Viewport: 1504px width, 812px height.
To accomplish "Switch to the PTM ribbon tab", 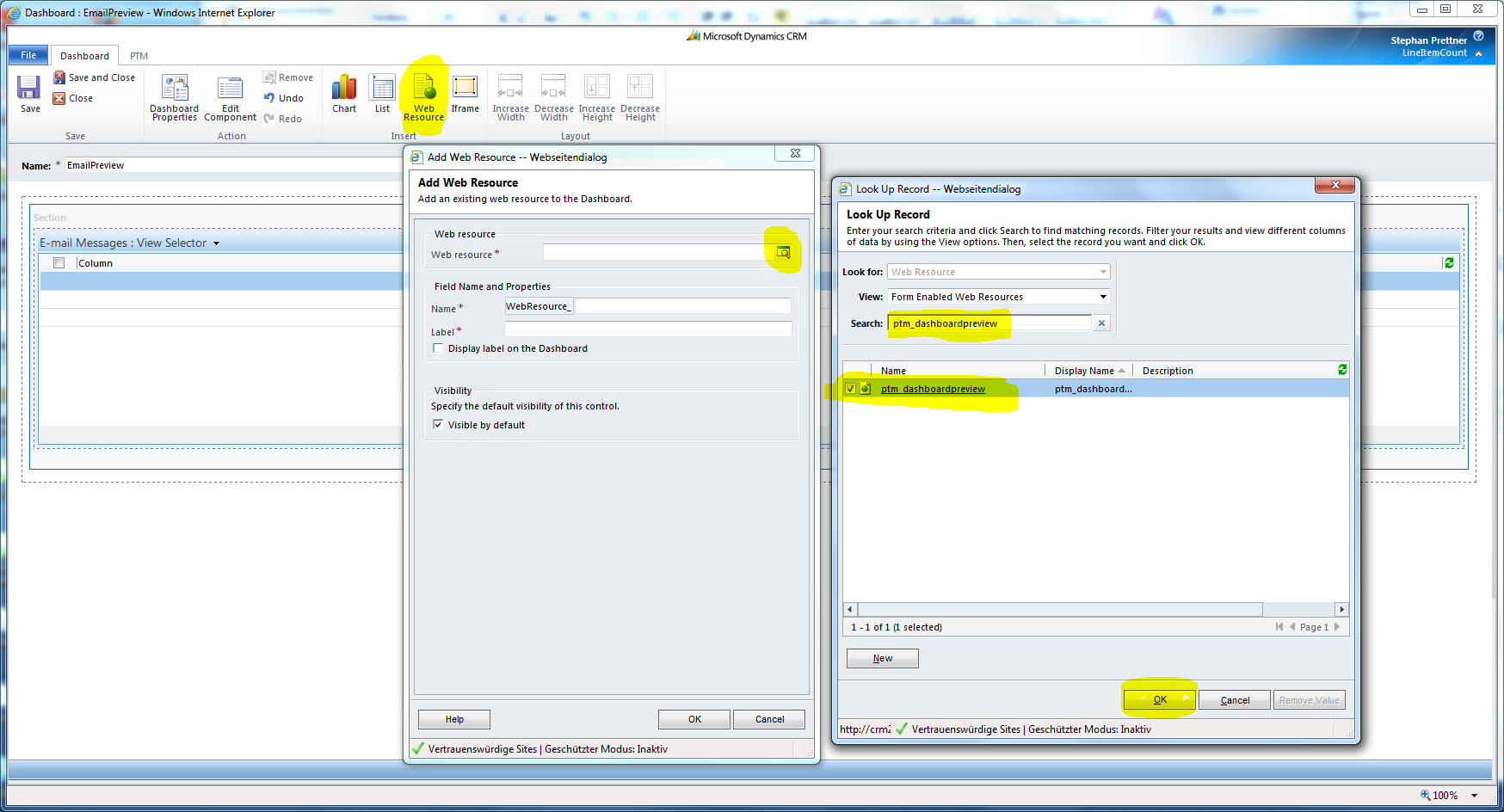I will tap(139, 55).
